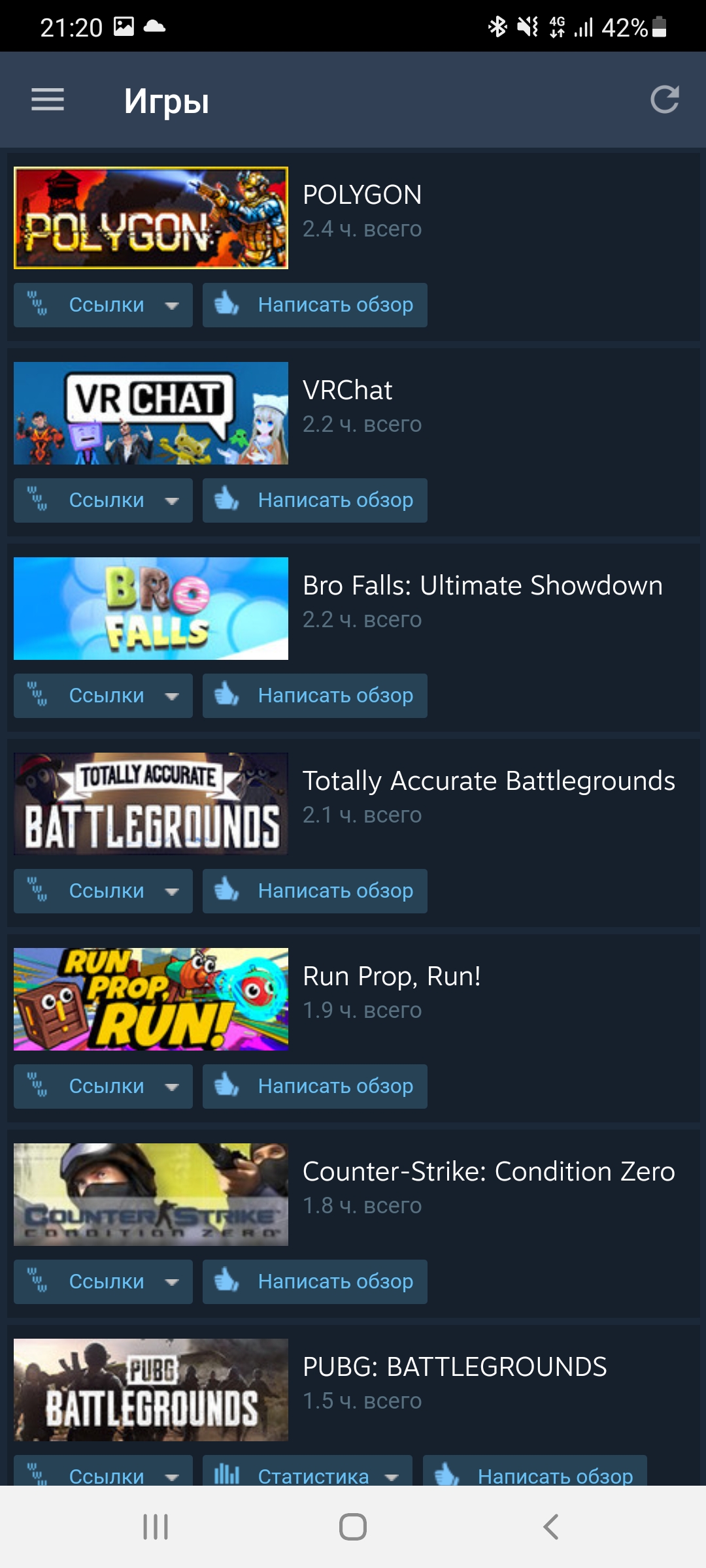Image resolution: width=706 pixels, height=1568 pixels.
Task: Expand the Ссылки dropdown for POLYGON
Action: [x=103, y=305]
